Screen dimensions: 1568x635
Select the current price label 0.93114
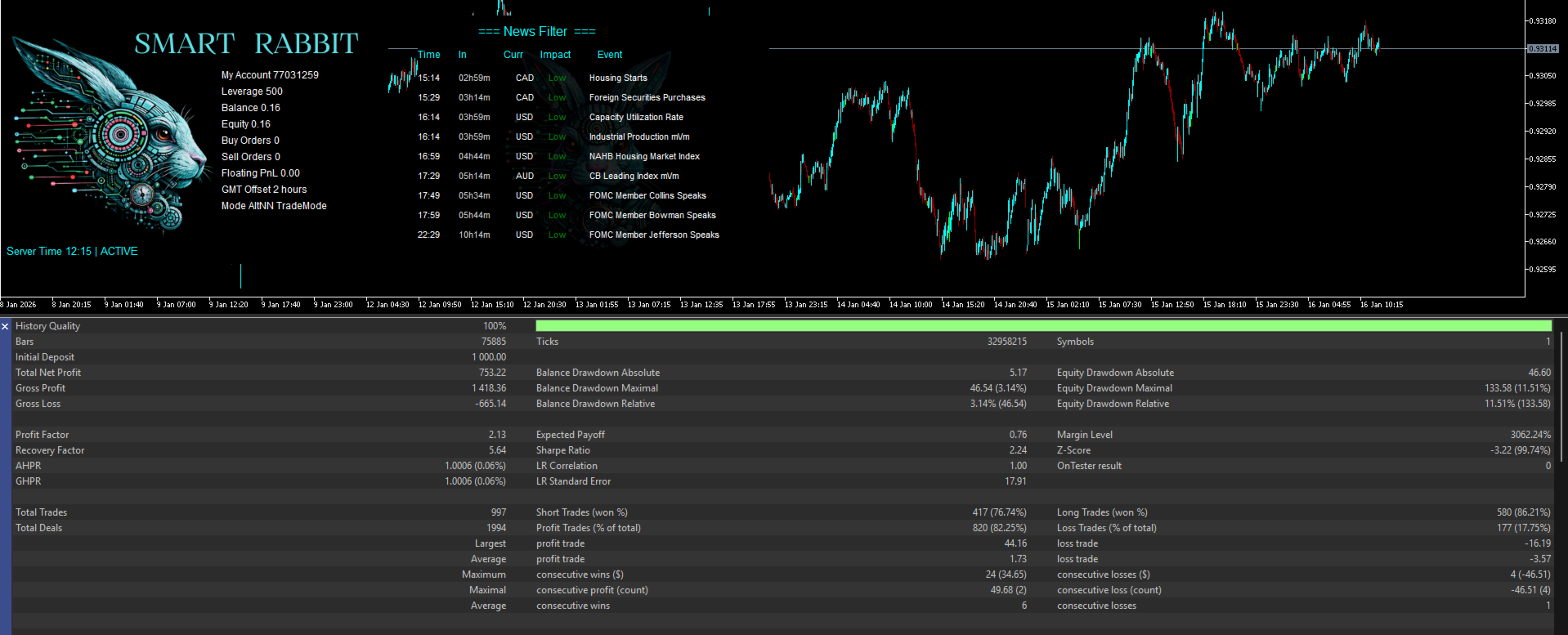point(1542,49)
